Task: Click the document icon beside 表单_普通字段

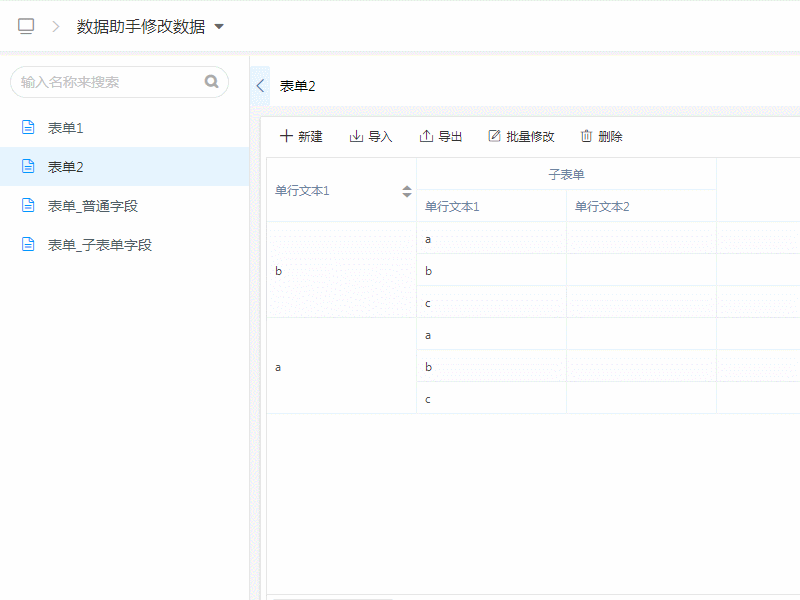Action: tap(29, 206)
